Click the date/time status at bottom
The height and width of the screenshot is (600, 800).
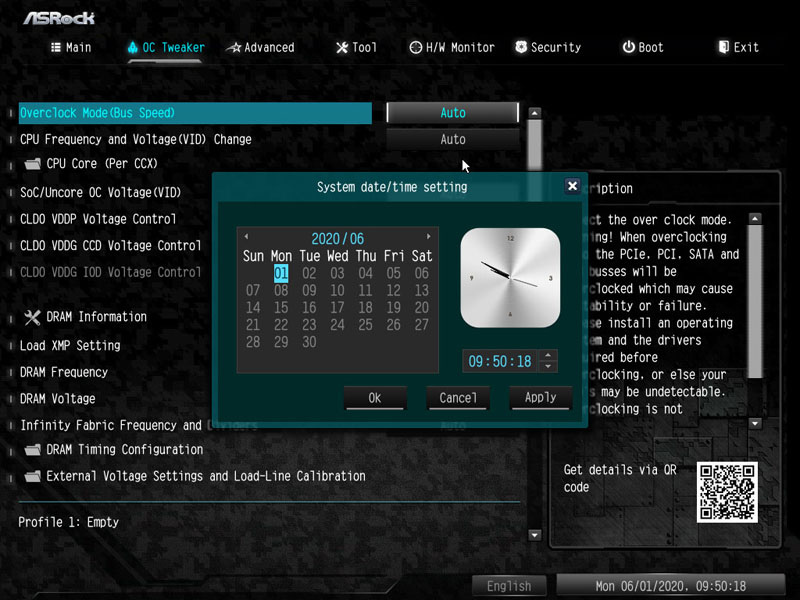click(670, 586)
